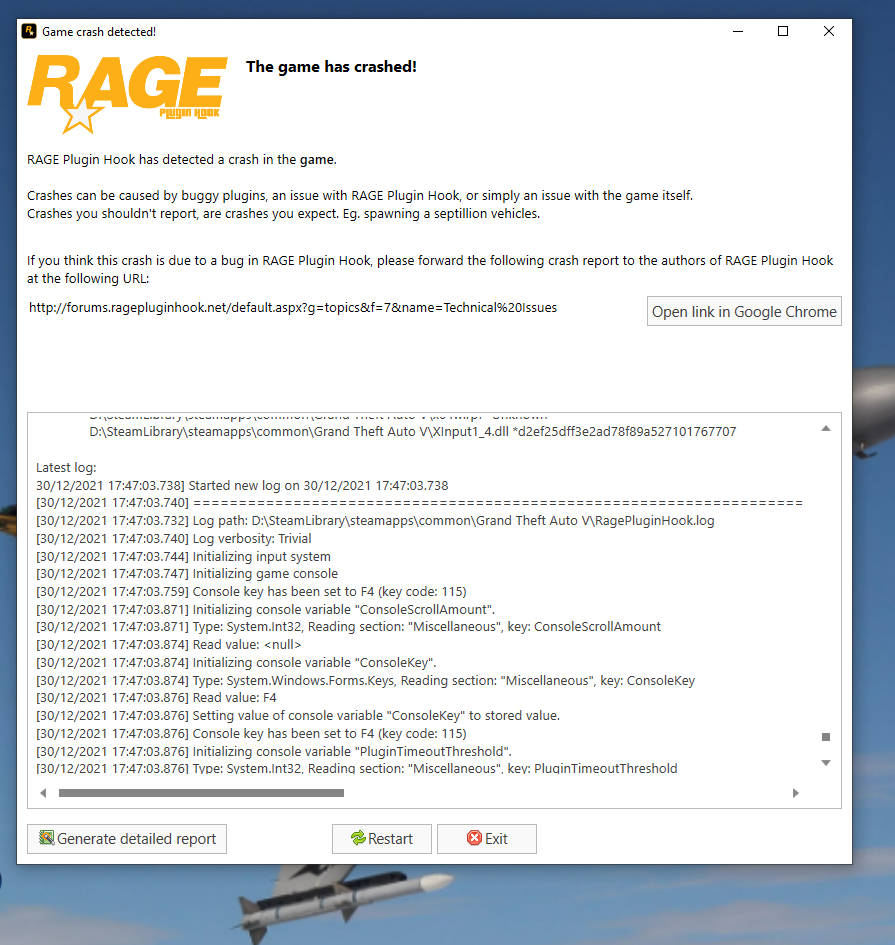Click 'Type: System.Int32' key ConsoleScrollAmount line

click(348, 627)
